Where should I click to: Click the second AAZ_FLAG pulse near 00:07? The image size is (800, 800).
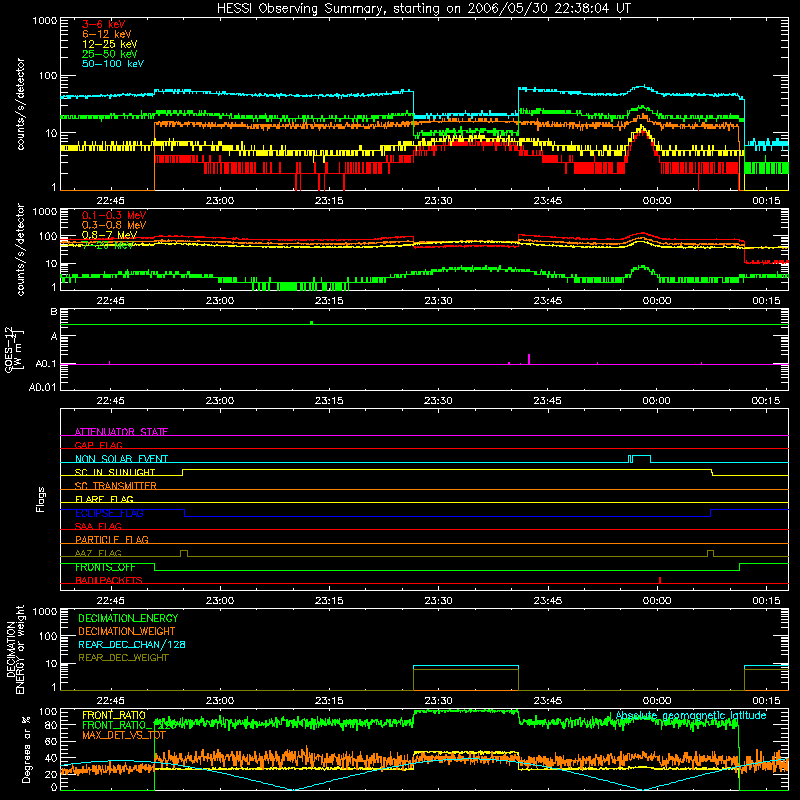pyautogui.click(x=710, y=554)
